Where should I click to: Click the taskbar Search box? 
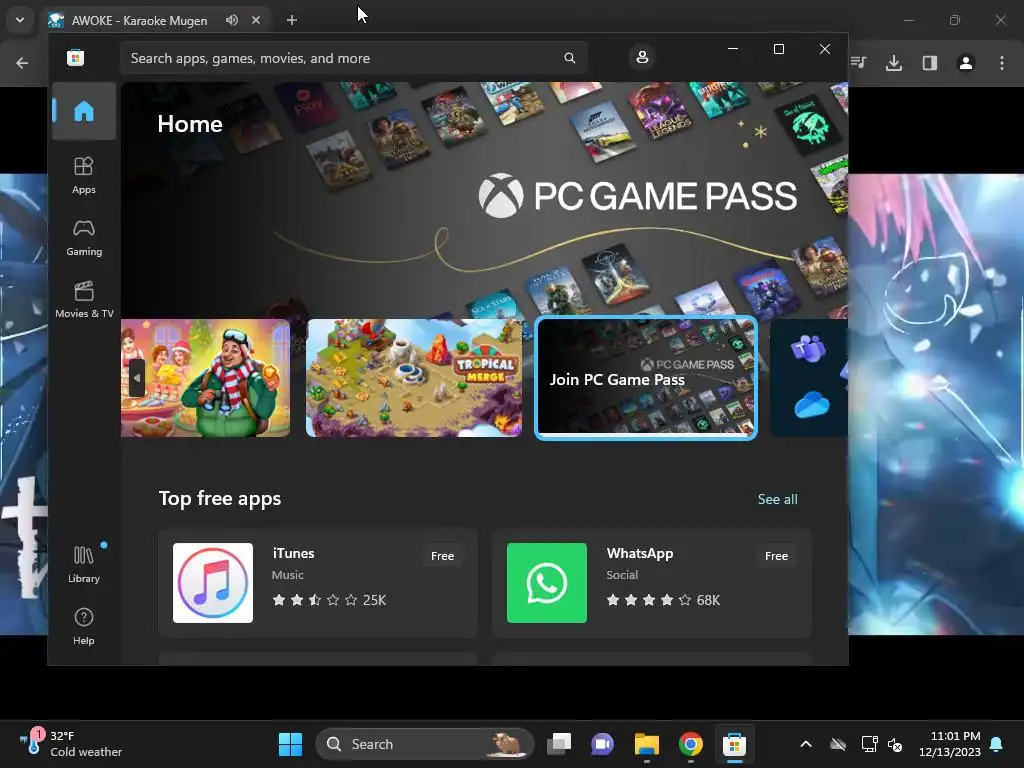[424, 744]
